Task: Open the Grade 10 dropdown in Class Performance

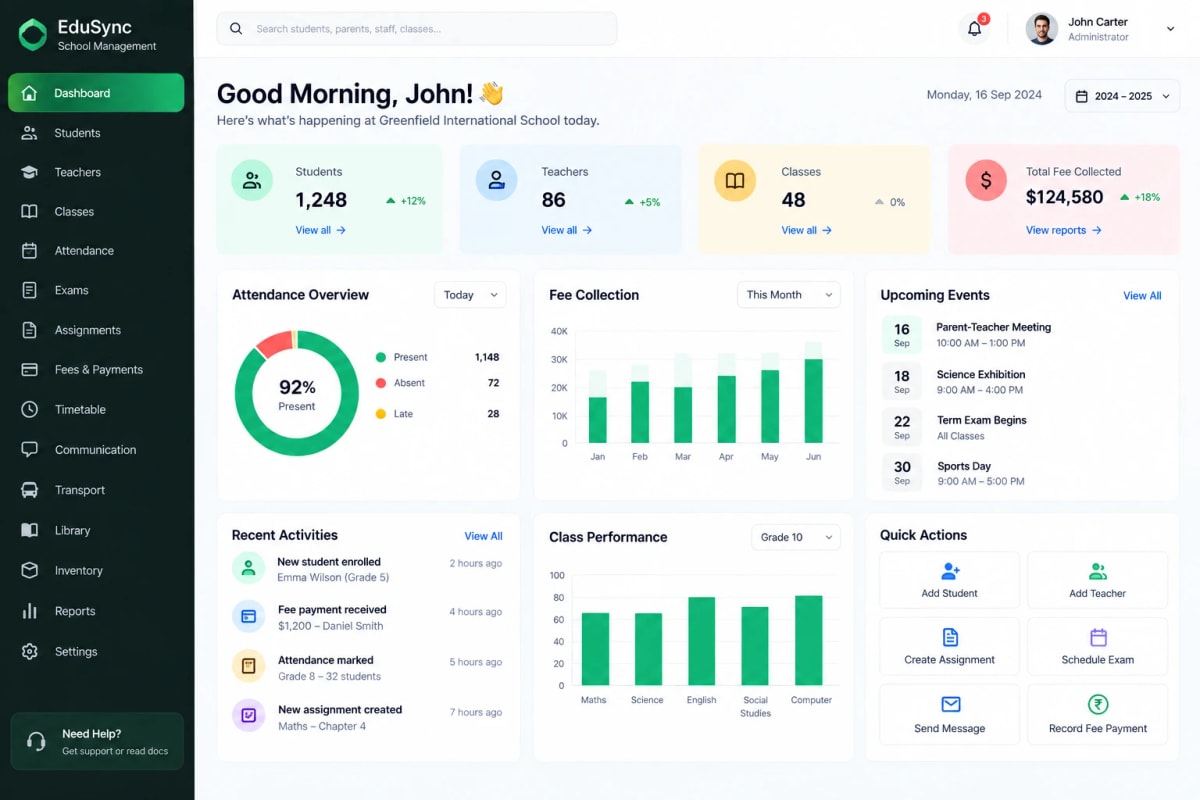Action: [796, 537]
